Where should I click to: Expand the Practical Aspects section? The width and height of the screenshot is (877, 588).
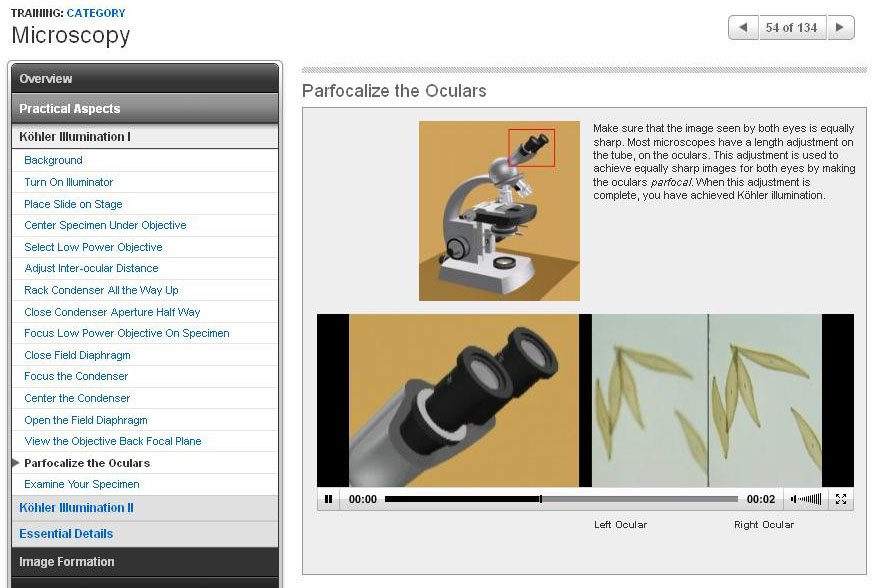pyautogui.click(x=145, y=109)
